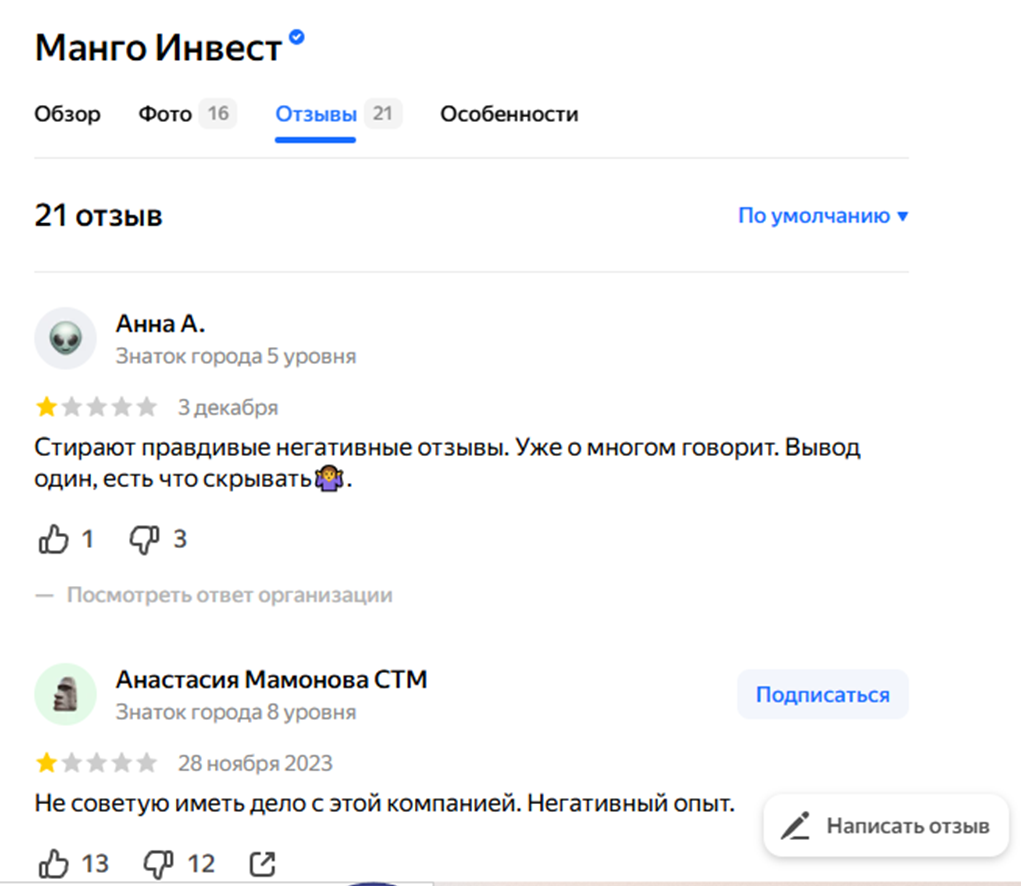The width and height of the screenshot is (1021, 886).
Task: Open Анна А.'s alien avatar
Action: [x=65, y=337]
